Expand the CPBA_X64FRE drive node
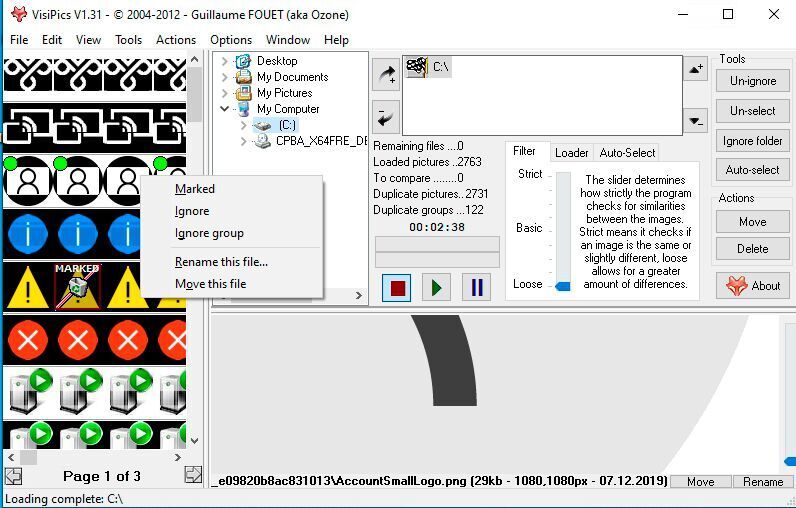The height and width of the screenshot is (508, 796). pyautogui.click(x=243, y=141)
